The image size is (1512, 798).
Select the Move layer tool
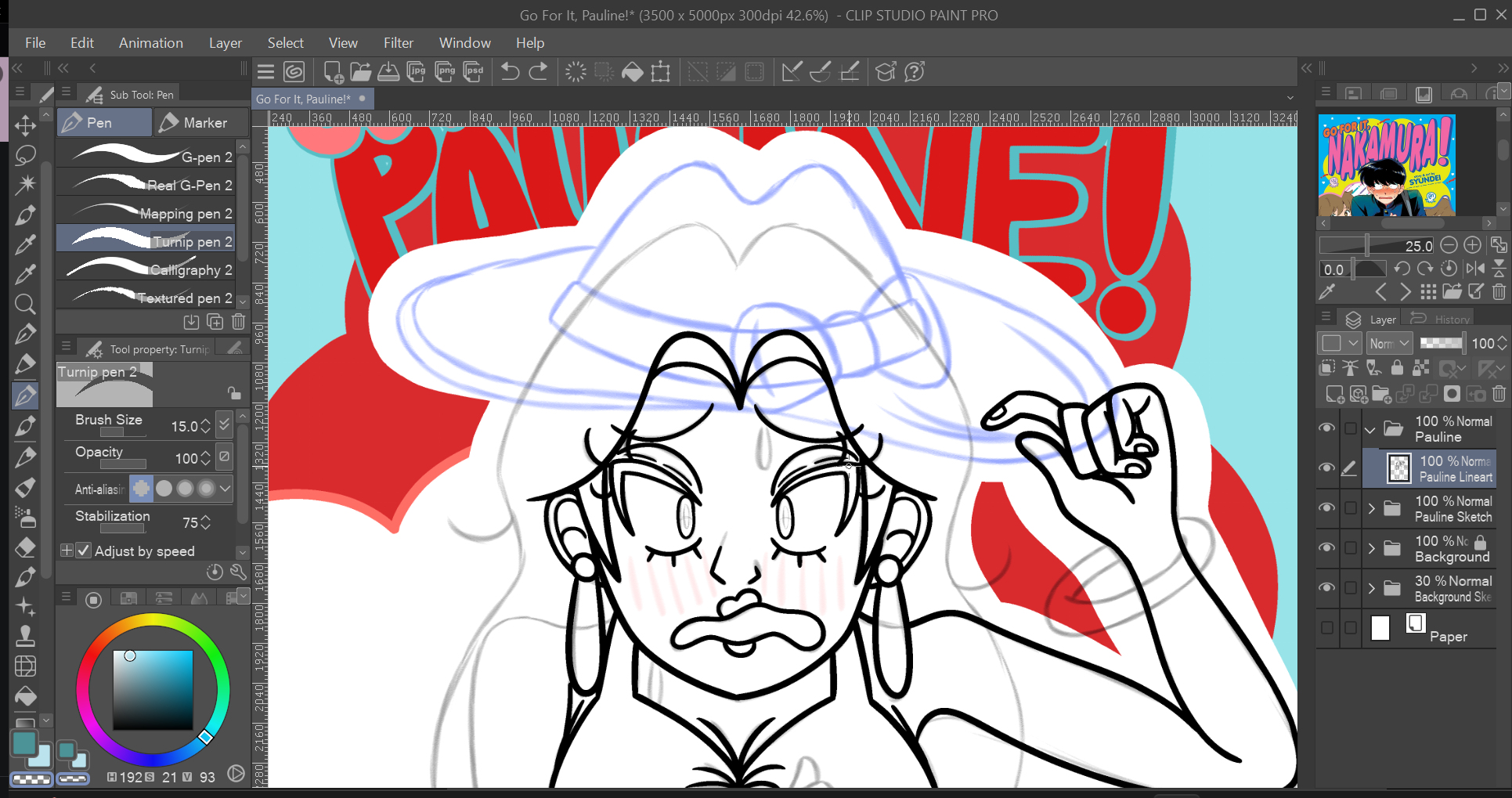[x=25, y=125]
